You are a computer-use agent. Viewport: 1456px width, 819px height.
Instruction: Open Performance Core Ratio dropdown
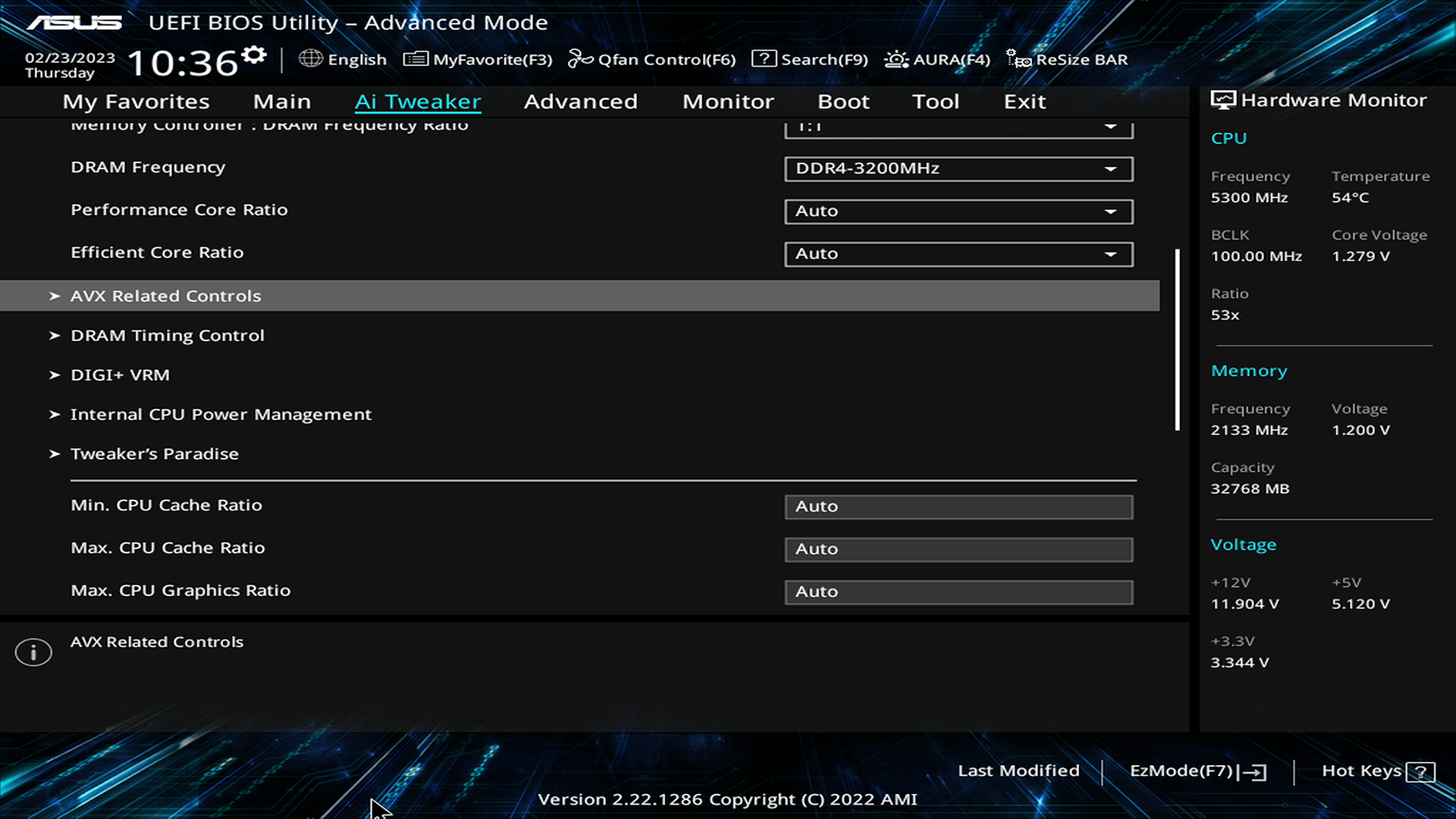pos(959,211)
